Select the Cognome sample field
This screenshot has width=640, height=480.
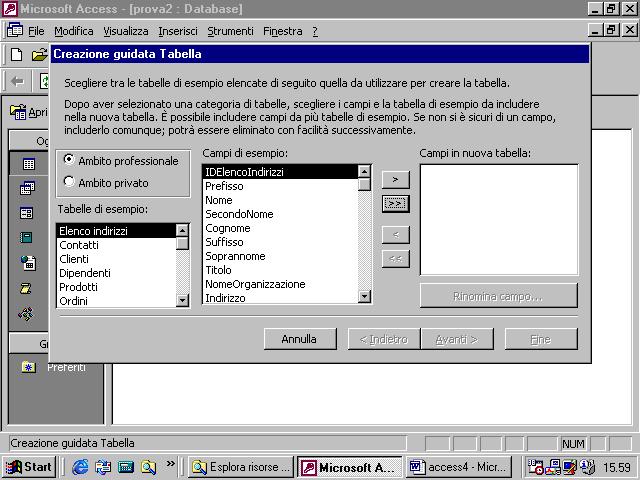click(280, 228)
